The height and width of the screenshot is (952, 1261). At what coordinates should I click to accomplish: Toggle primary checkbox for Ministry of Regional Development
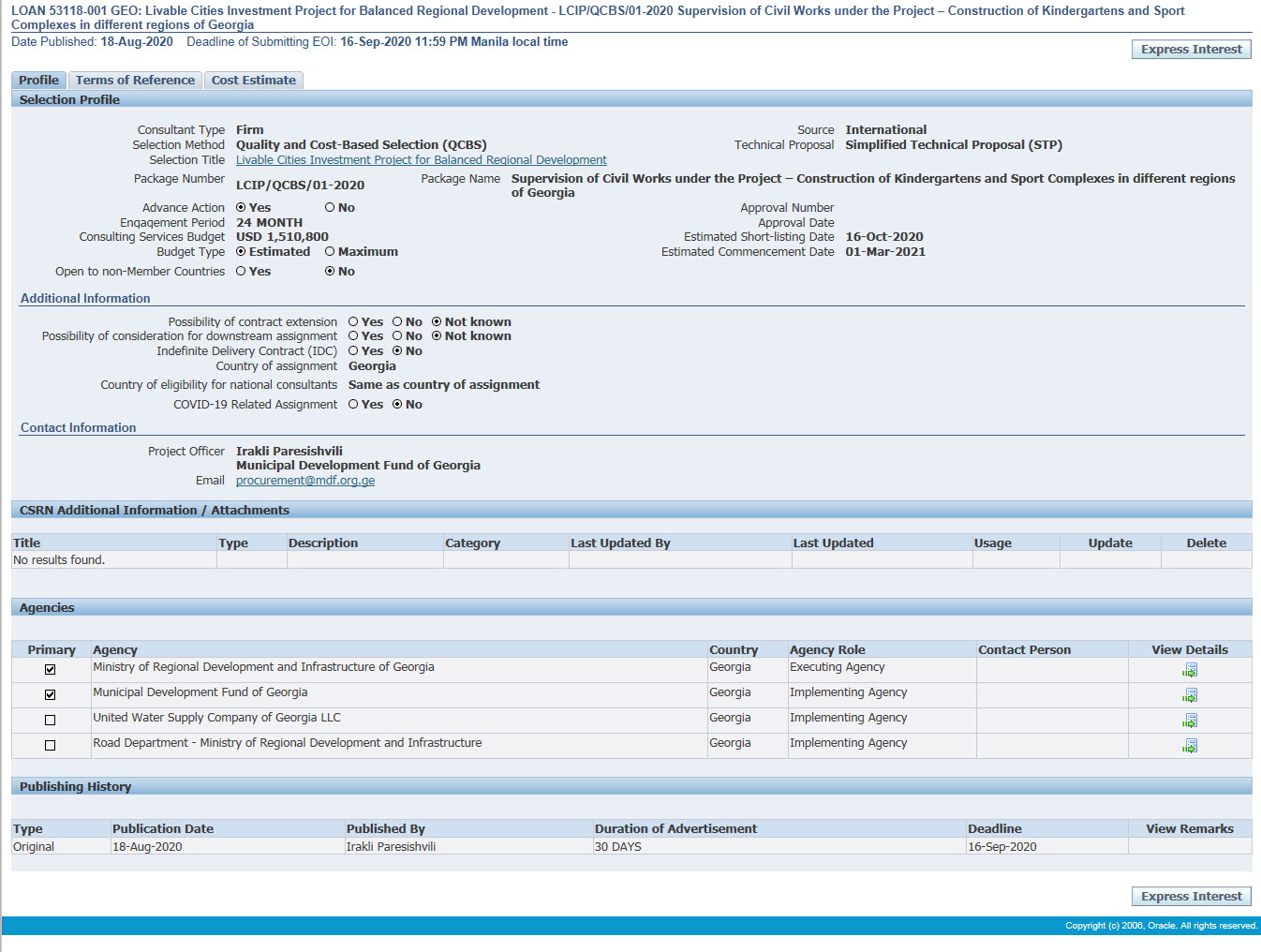pyautogui.click(x=51, y=670)
